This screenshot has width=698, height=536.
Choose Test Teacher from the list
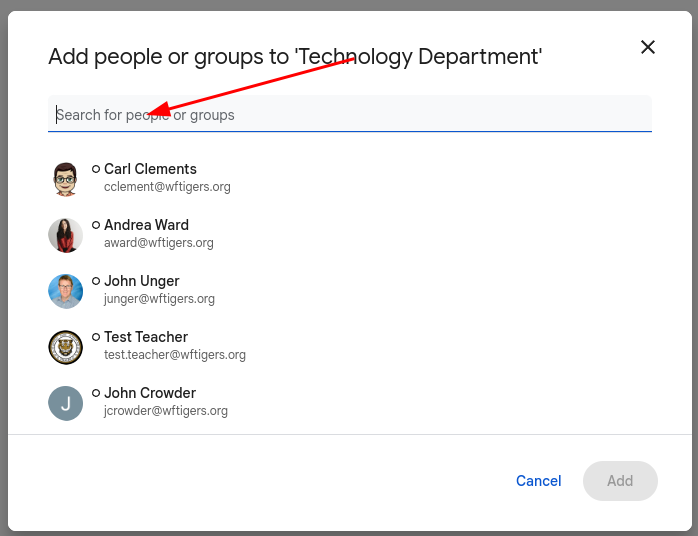(x=349, y=347)
